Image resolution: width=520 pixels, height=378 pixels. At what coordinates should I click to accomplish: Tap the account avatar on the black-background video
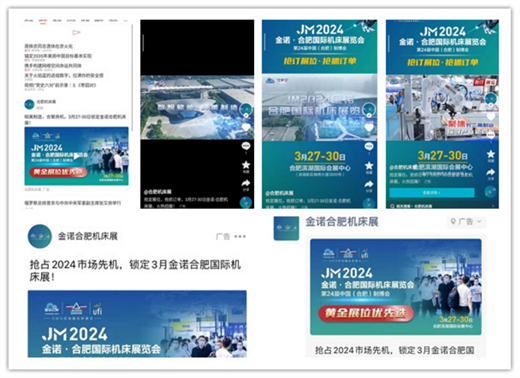(x=246, y=110)
